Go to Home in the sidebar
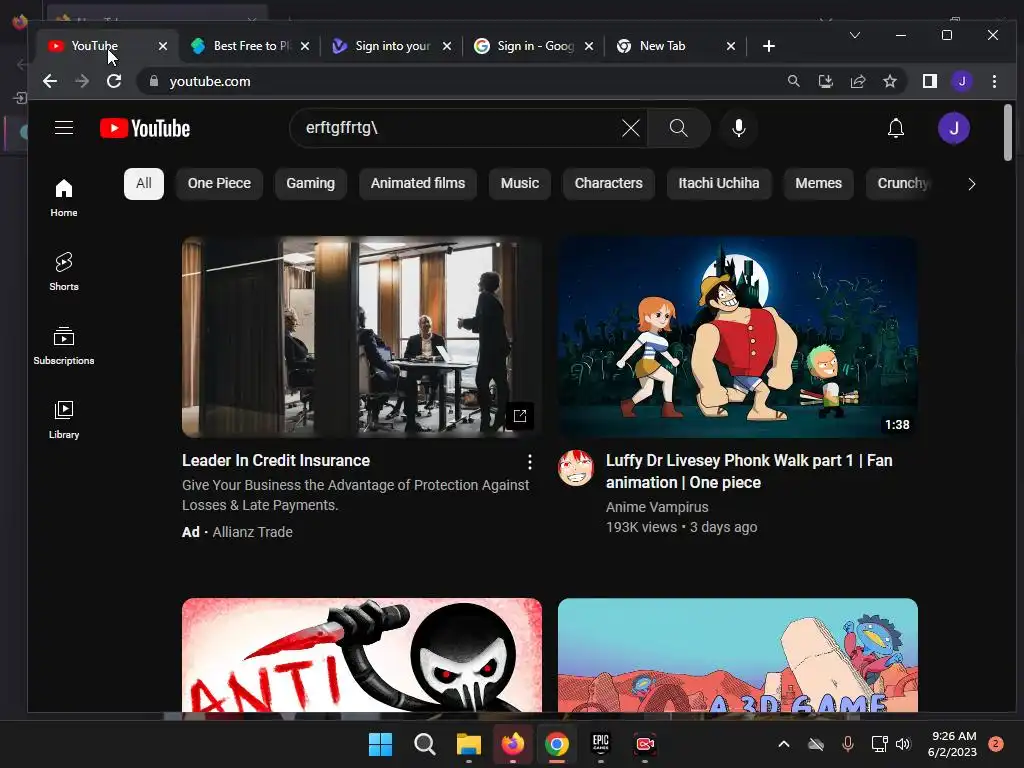The height and width of the screenshot is (768, 1024). pyautogui.click(x=64, y=198)
